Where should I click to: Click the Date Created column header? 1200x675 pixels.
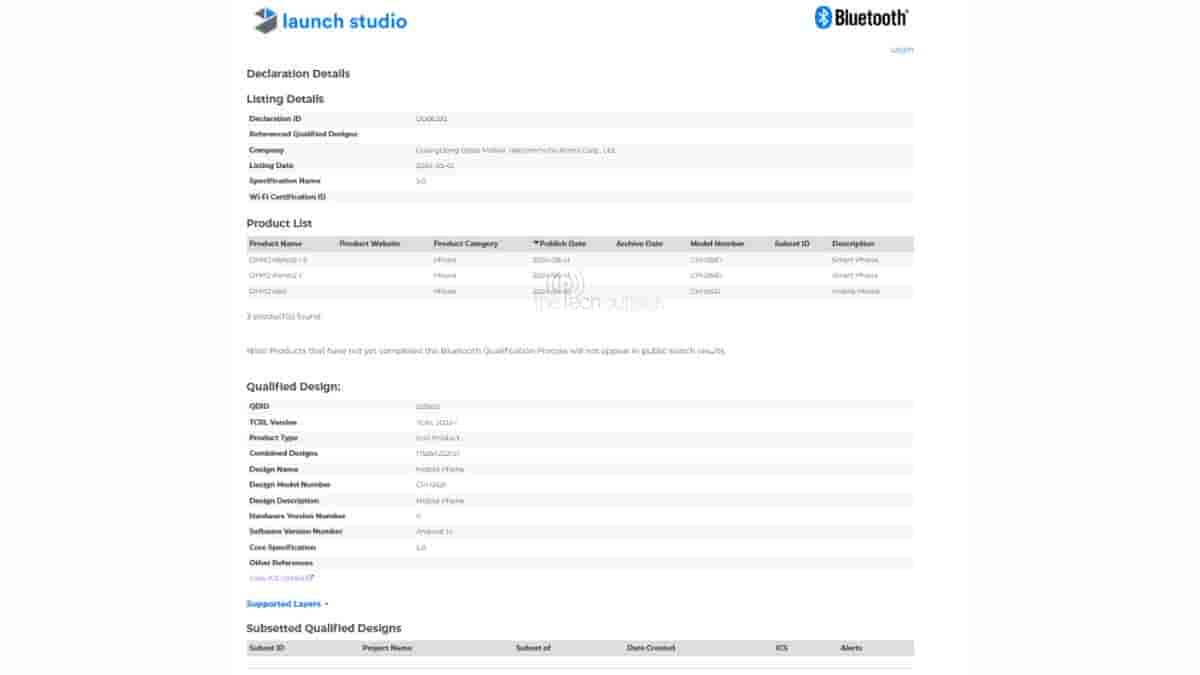(651, 648)
